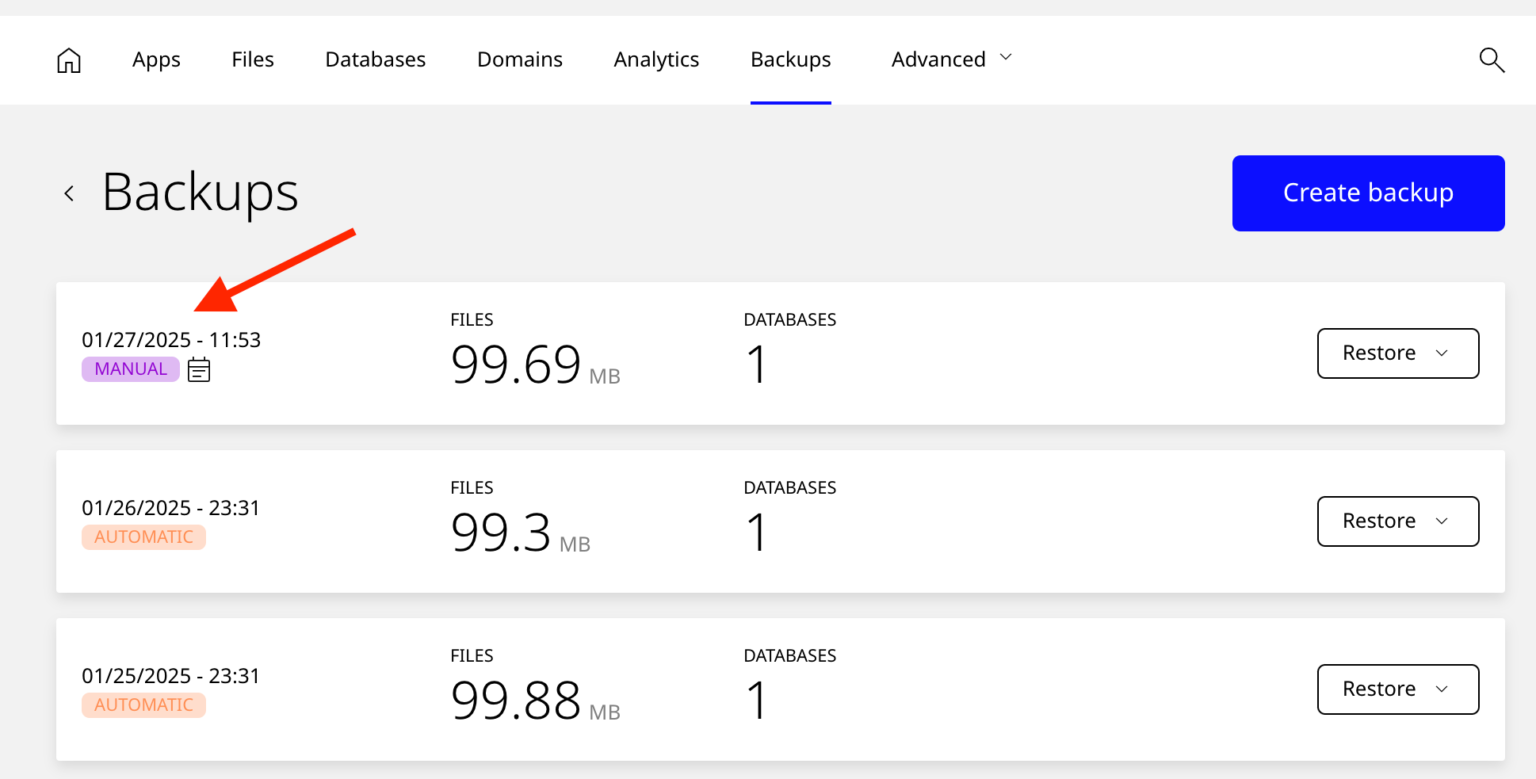Select the 01/27/2025 - 11:53 backup date
Viewport: 1536px width, 779px height.
tap(171, 340)
